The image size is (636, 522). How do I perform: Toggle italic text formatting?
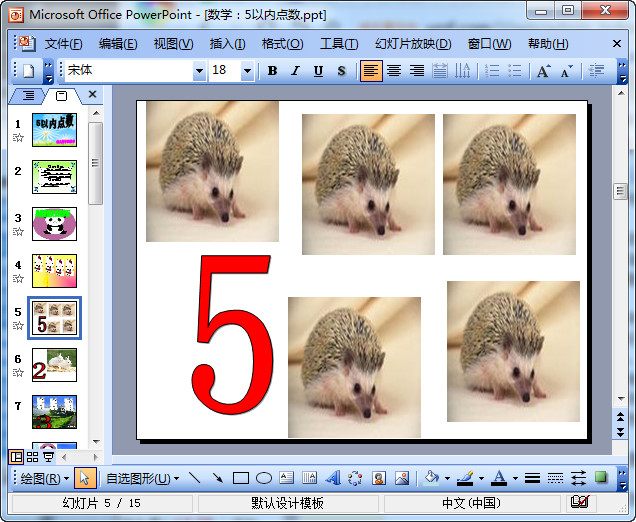tap(295, 71)
